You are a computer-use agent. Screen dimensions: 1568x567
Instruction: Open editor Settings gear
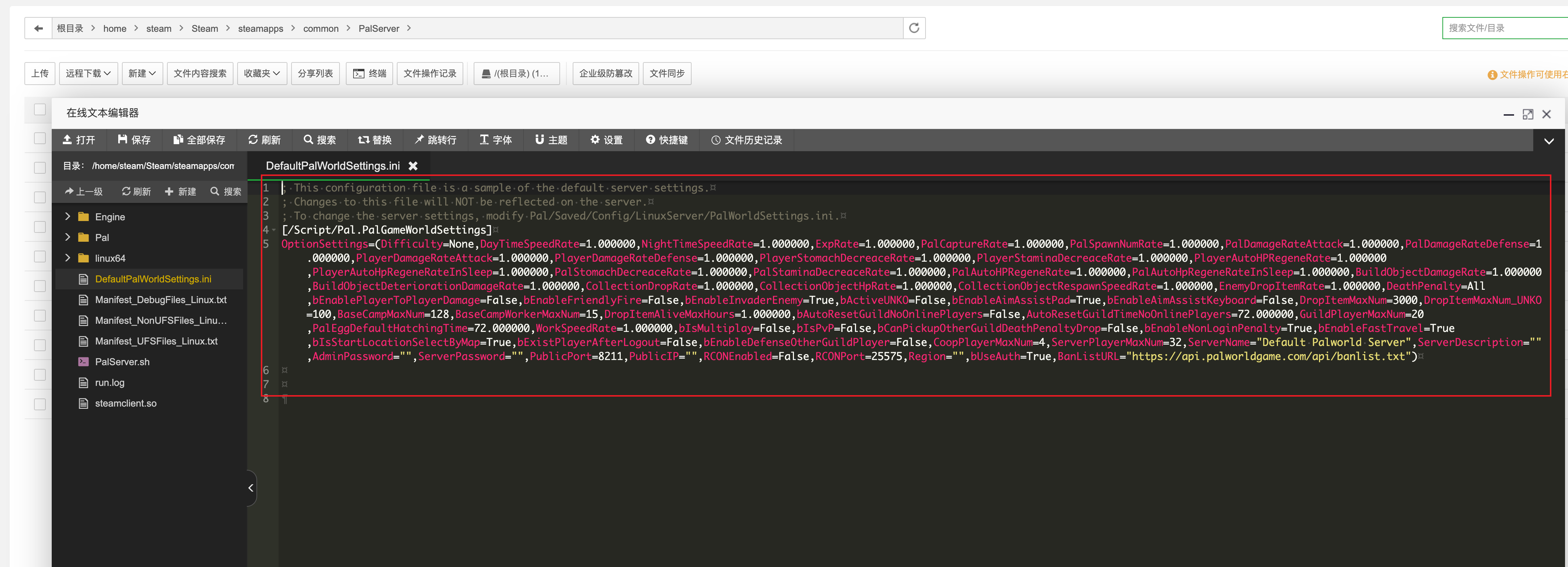606,140
